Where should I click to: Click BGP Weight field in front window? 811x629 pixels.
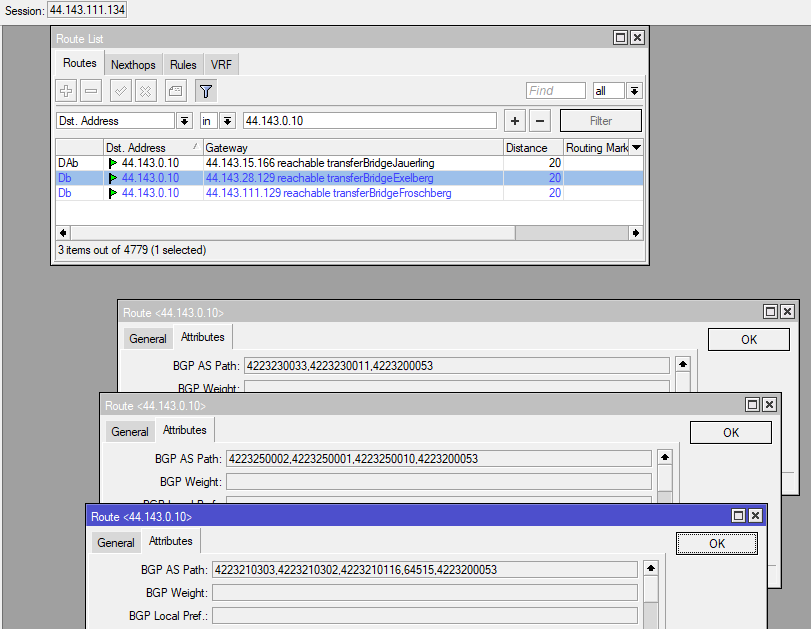pos(425,593)
